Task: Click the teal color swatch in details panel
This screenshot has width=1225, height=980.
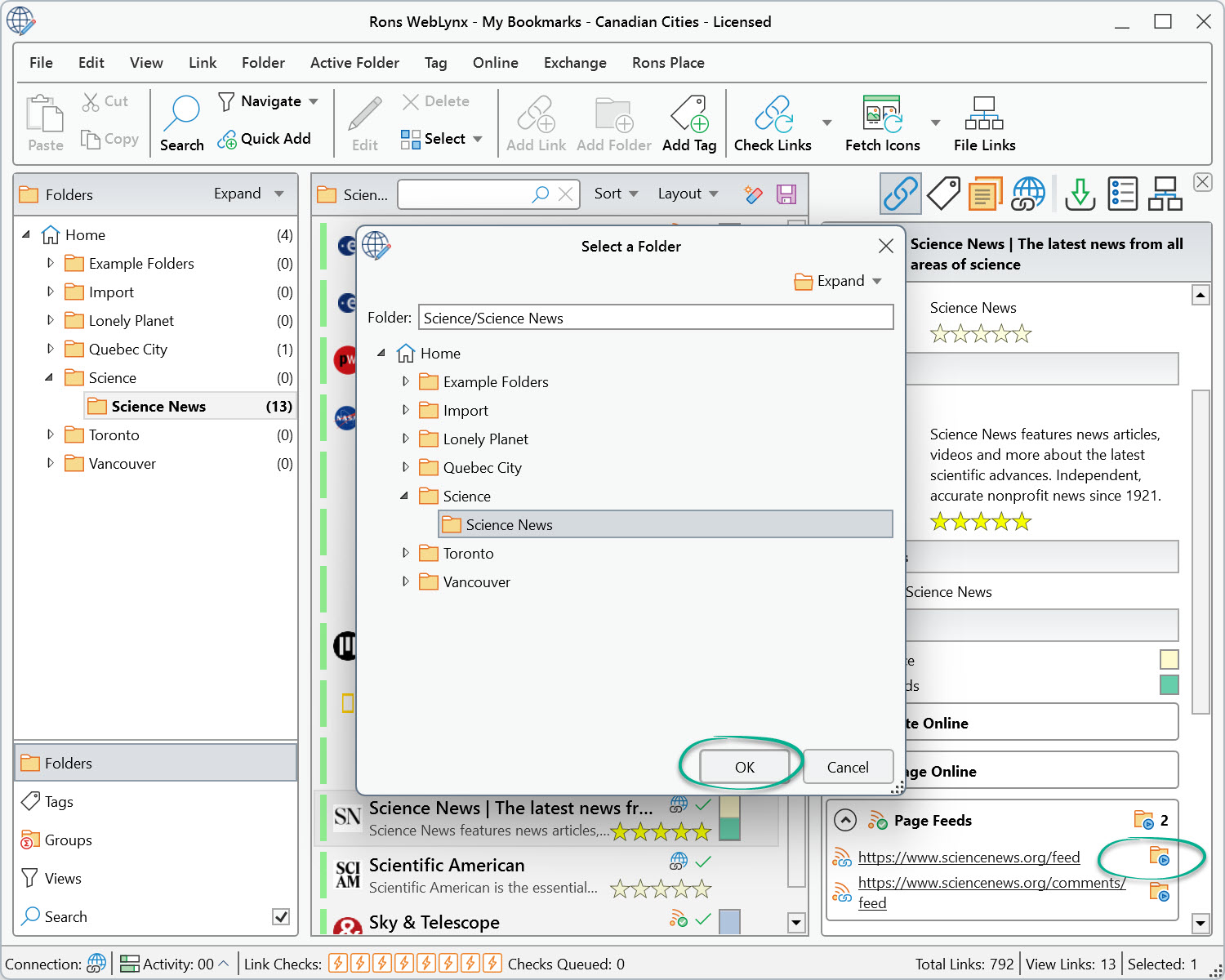Action: [x=1169, y=684]
